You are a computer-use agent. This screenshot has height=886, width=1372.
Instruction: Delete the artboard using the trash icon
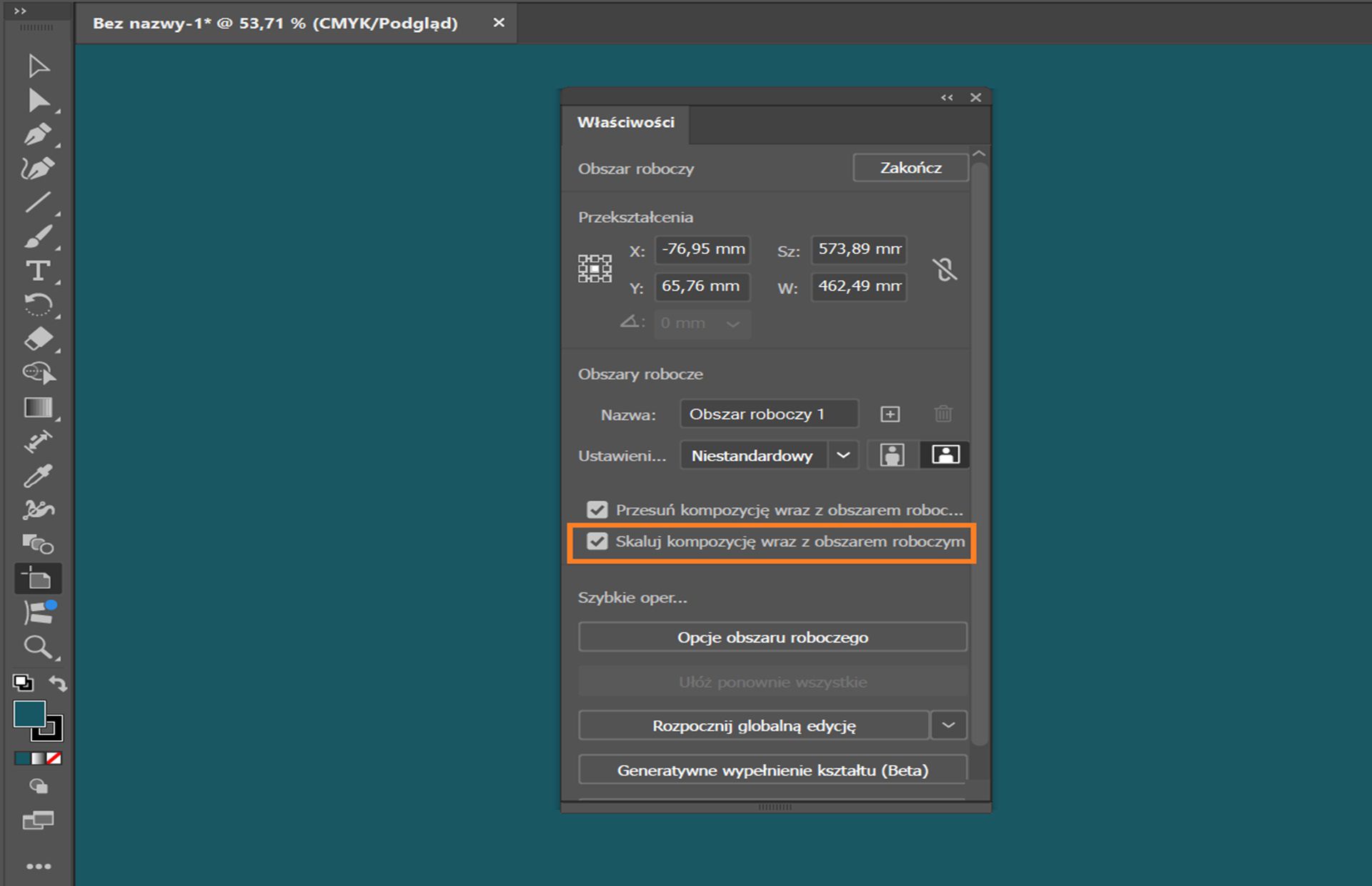pos(943,413)
